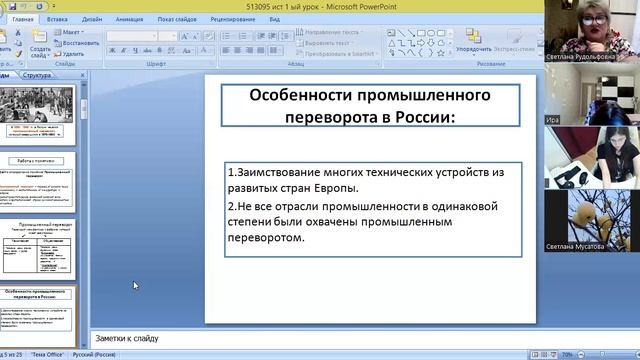
Task: Open the Change Case Aa dropdown
Action: pyautogui.click(x=187, y=51)
